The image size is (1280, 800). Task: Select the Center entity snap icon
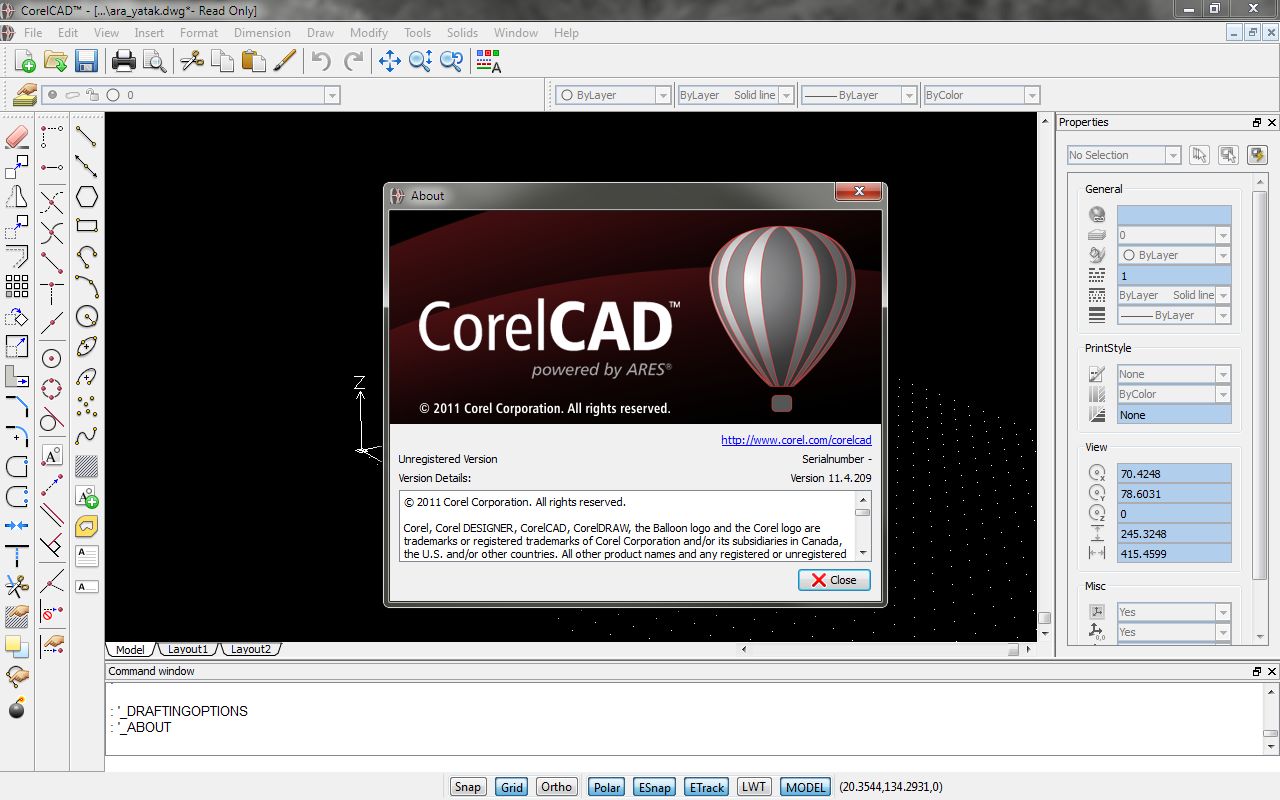pyautogui.click(x=52, y=358)
